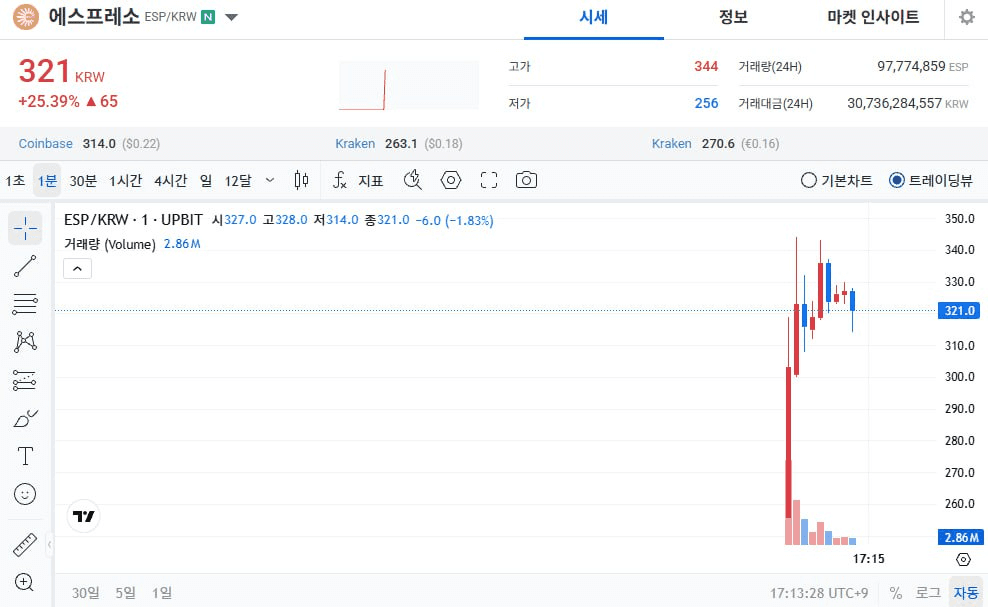The image size is (988, 607).
Task: Collapse the chart legend with the chevron
Action: tap(78, 268)
